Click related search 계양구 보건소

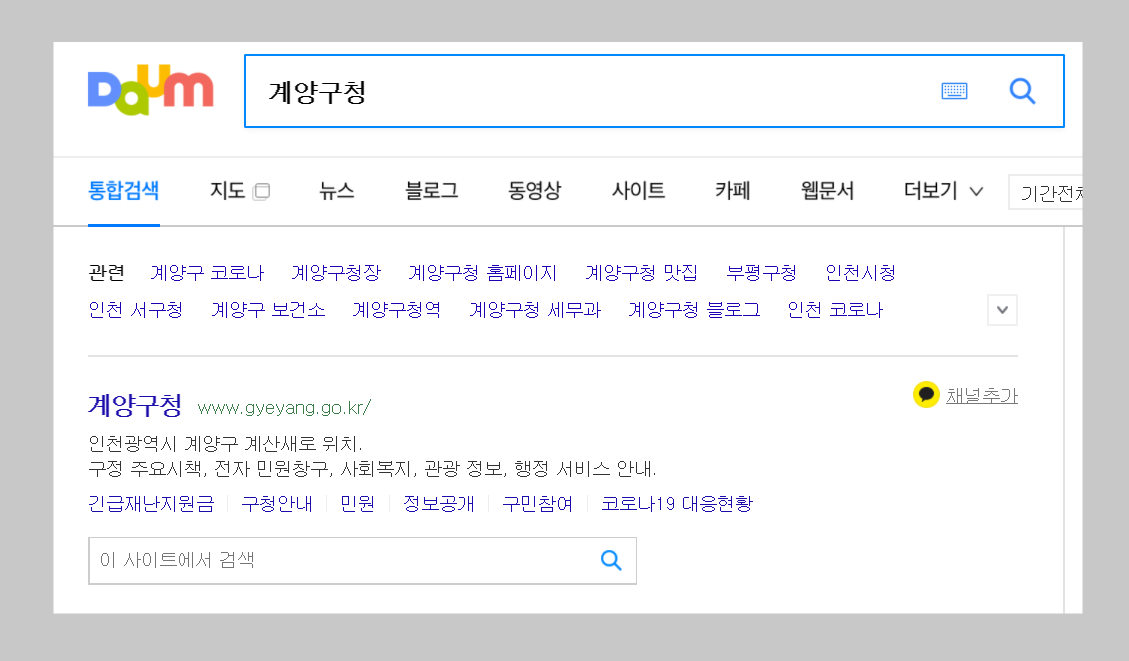point(268,310)
